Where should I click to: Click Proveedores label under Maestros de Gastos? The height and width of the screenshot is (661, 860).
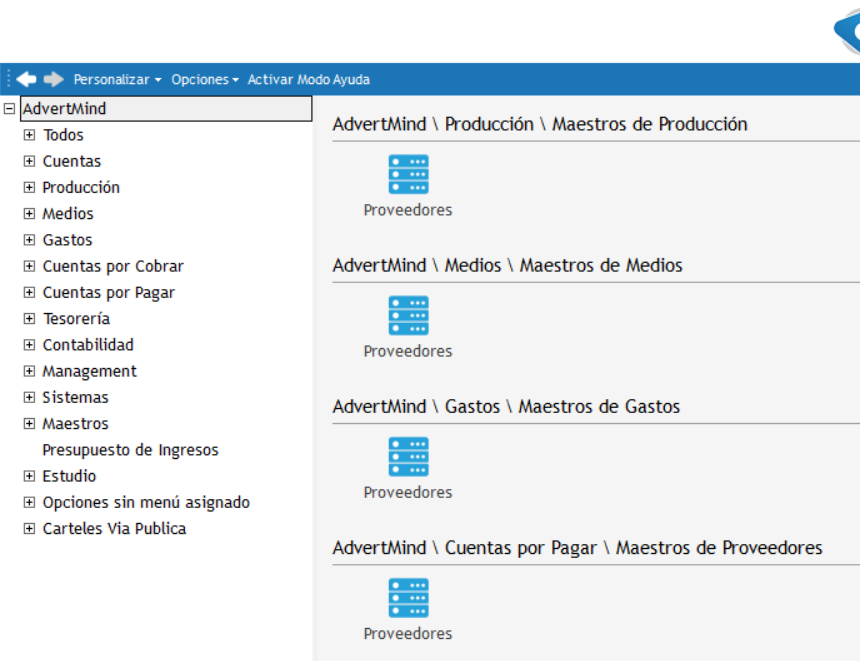click(408, 493)
